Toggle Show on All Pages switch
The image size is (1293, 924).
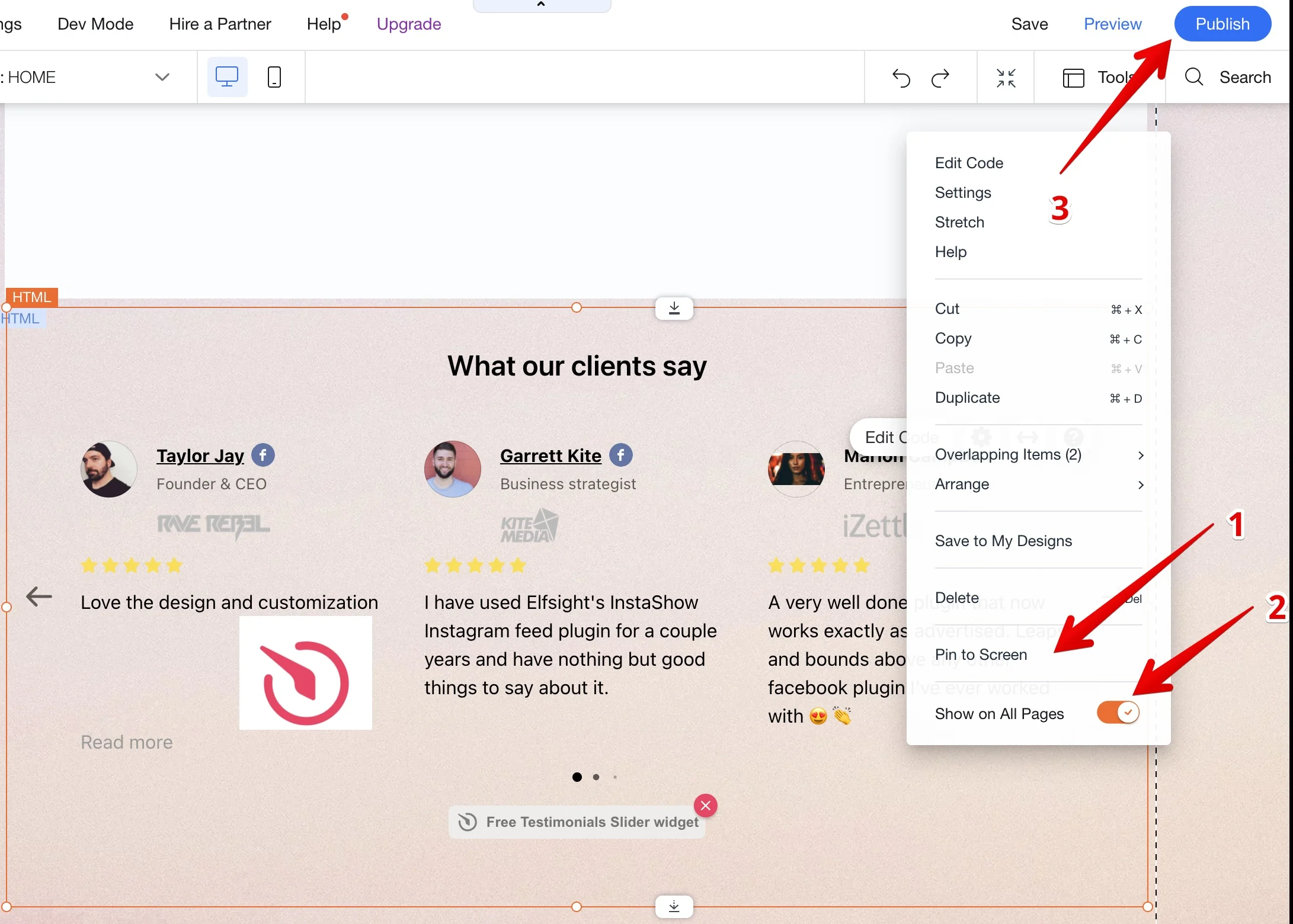pos(1116,712)
